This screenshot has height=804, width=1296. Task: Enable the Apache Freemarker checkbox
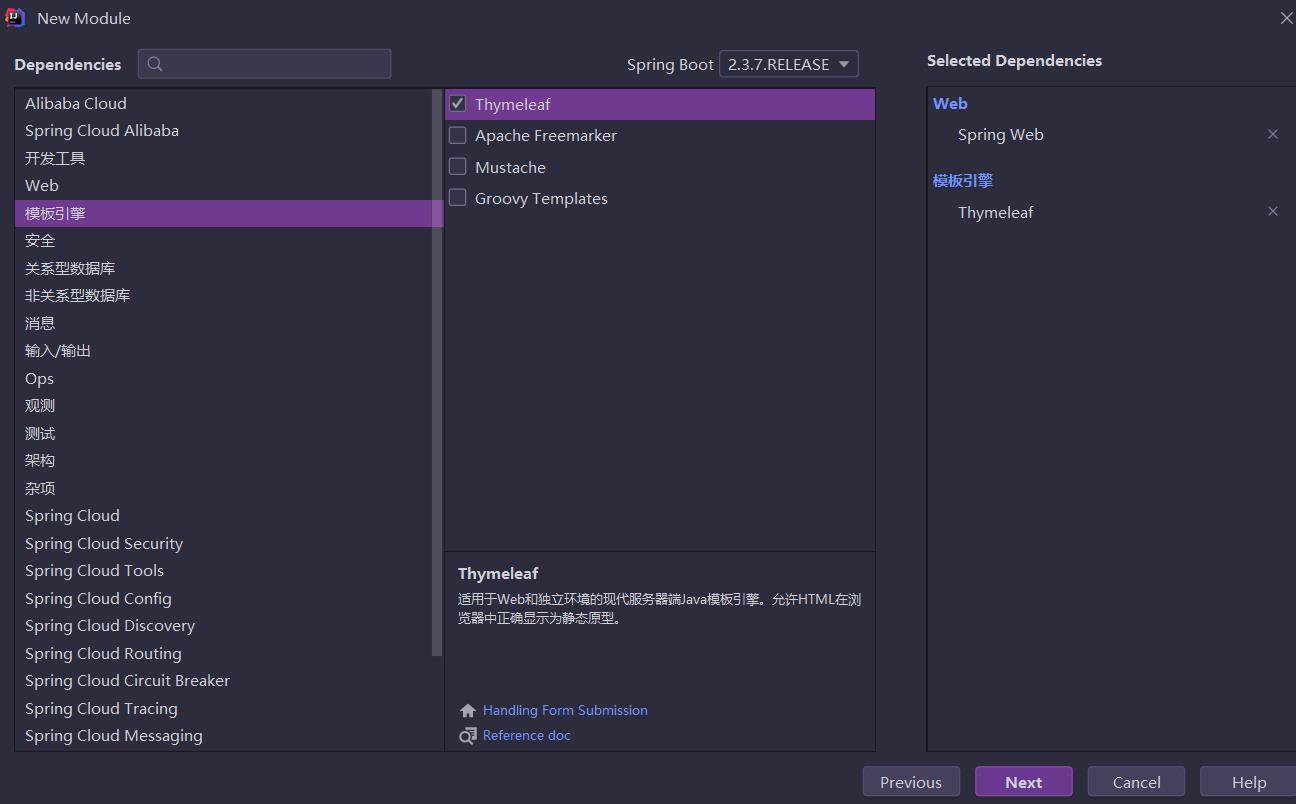(x=458, y=135)
